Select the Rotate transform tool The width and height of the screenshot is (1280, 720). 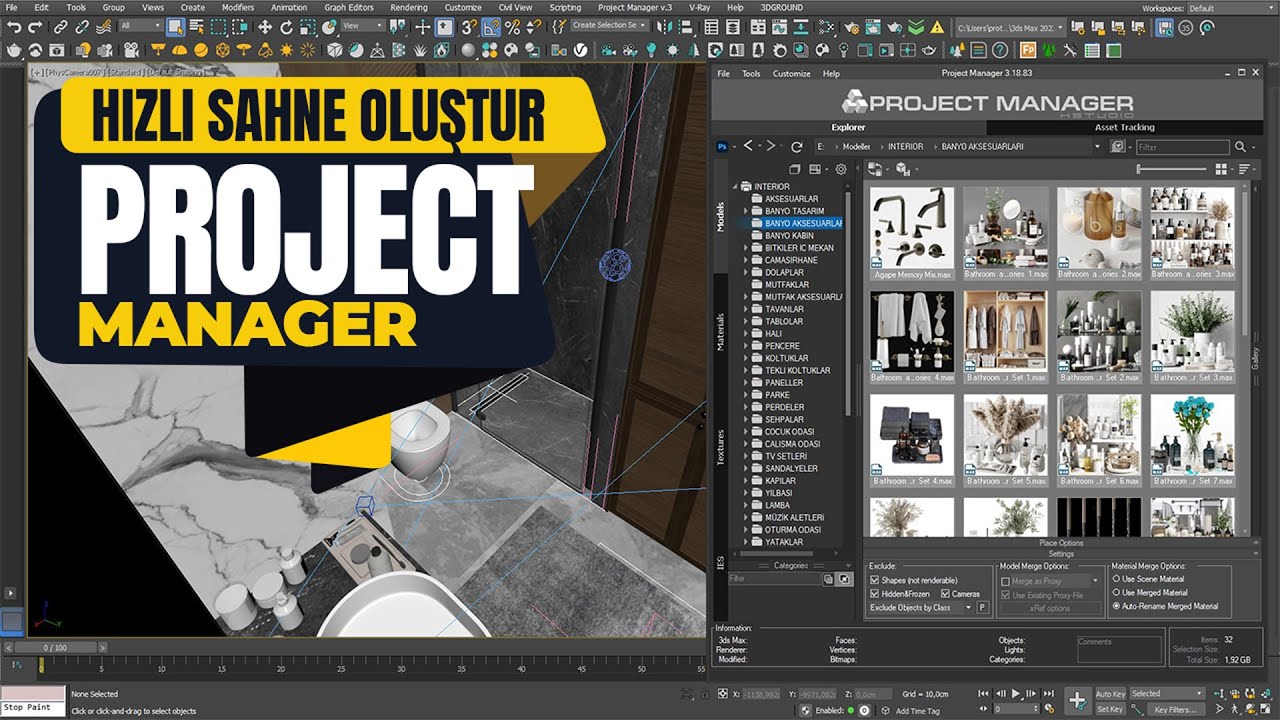coord(288,27)
